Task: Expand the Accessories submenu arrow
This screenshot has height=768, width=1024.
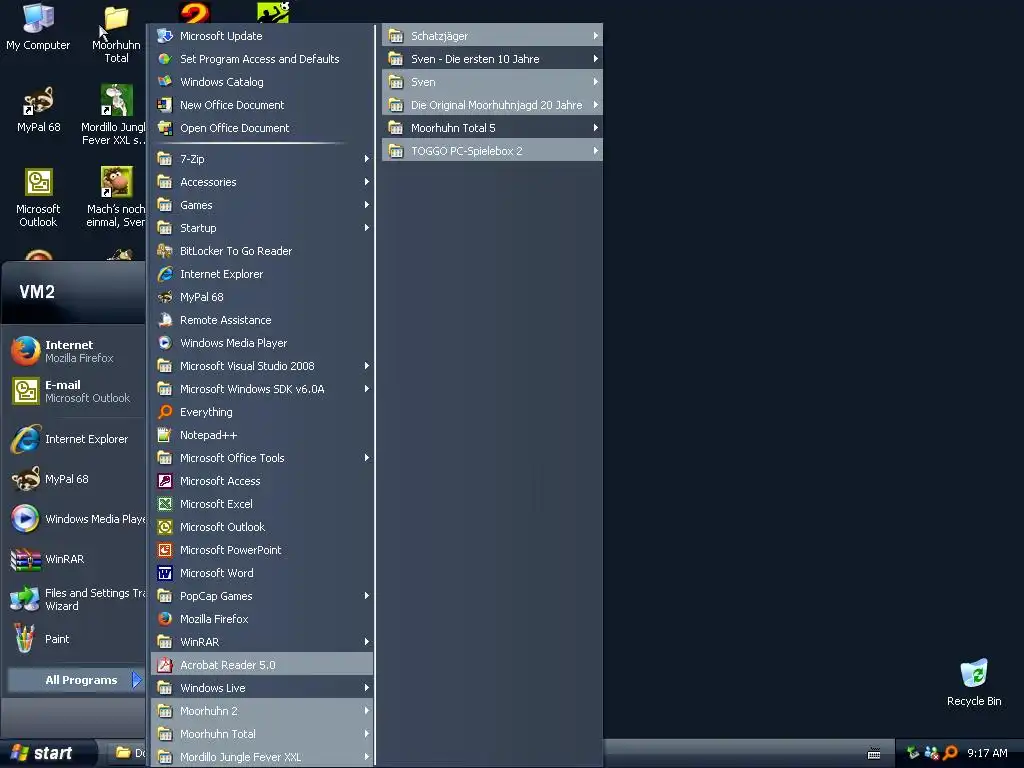Action: (x=366, y=182)
